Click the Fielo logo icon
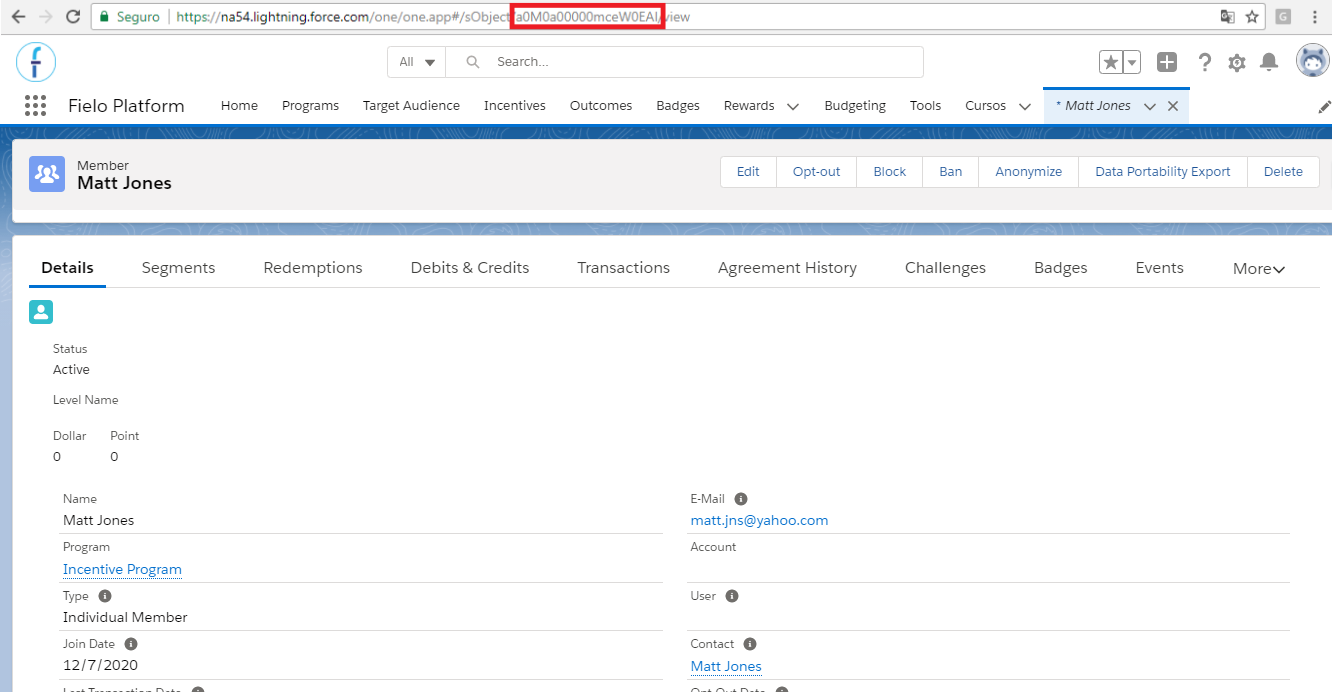 pos(36,62)
